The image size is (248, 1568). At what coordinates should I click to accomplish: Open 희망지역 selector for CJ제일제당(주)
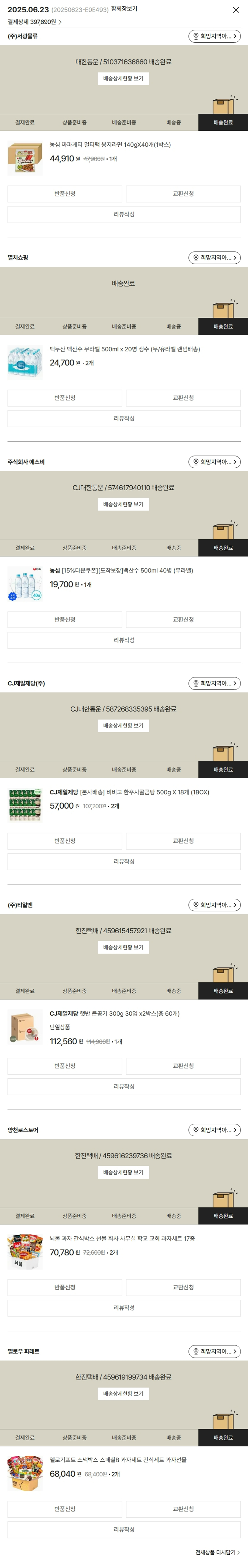click(215, 683)
